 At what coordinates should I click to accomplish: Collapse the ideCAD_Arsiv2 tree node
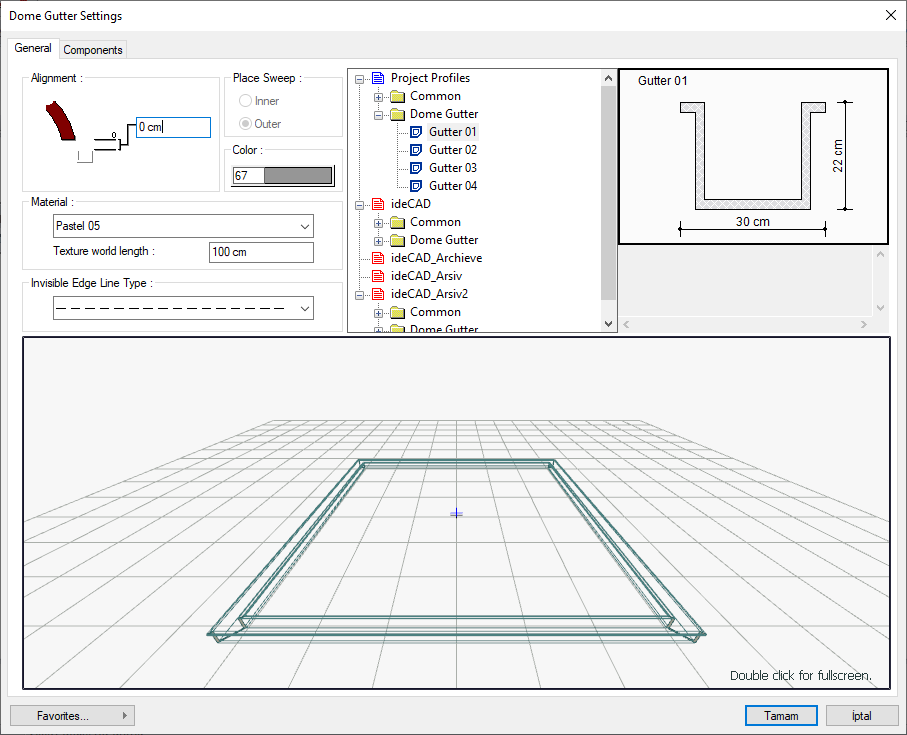pos(360,294)
